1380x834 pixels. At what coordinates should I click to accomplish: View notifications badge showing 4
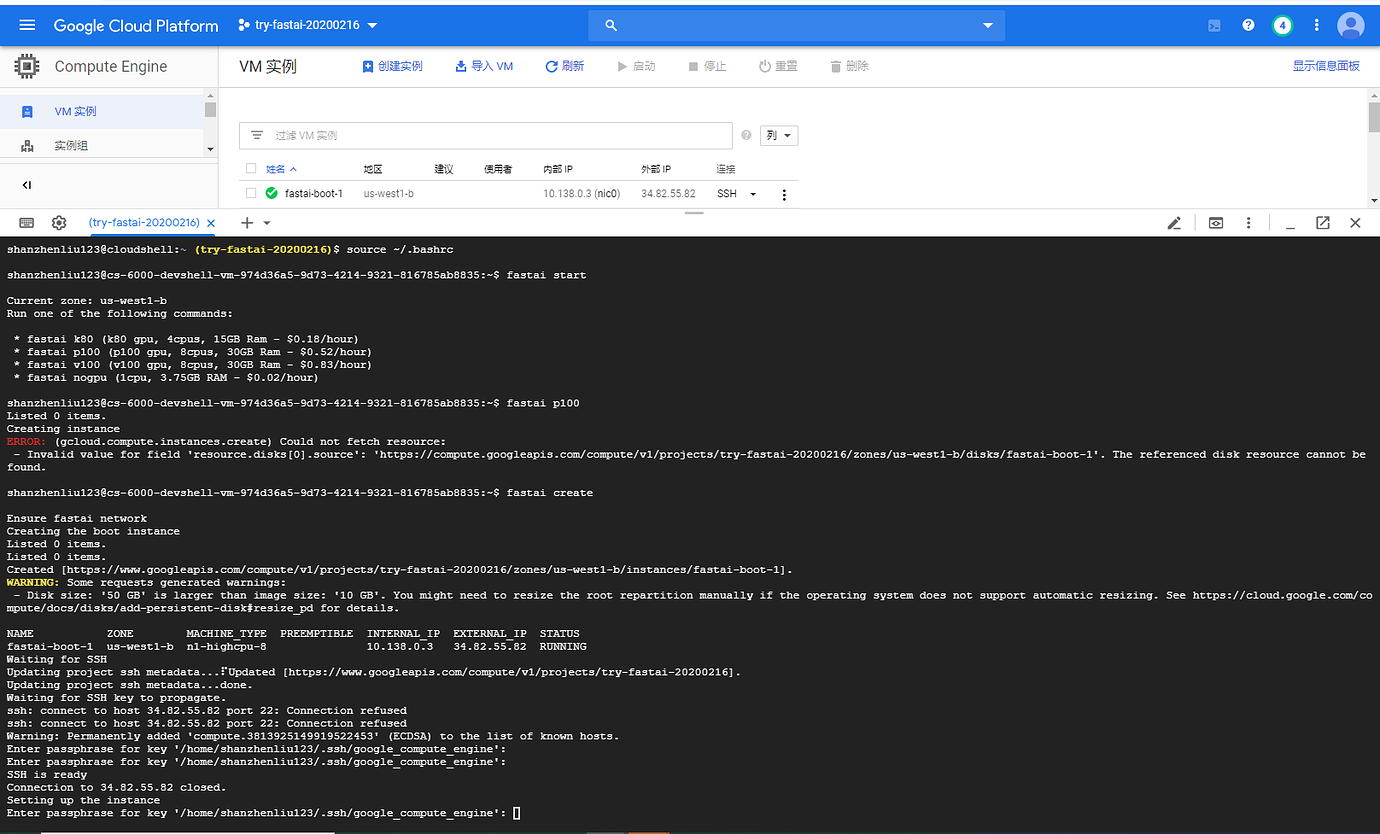pyautogui.click(x=1282, y=25)
